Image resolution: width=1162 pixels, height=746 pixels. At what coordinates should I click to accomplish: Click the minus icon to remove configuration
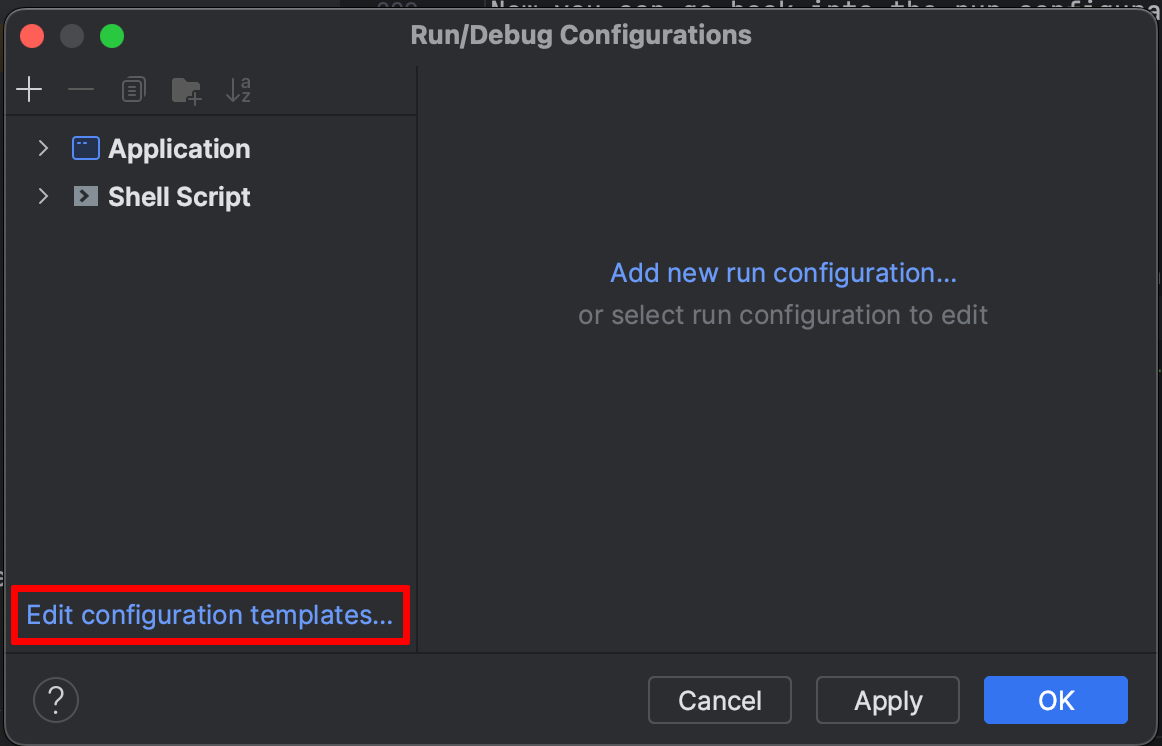pyautogui.click(x=81, y=90)
